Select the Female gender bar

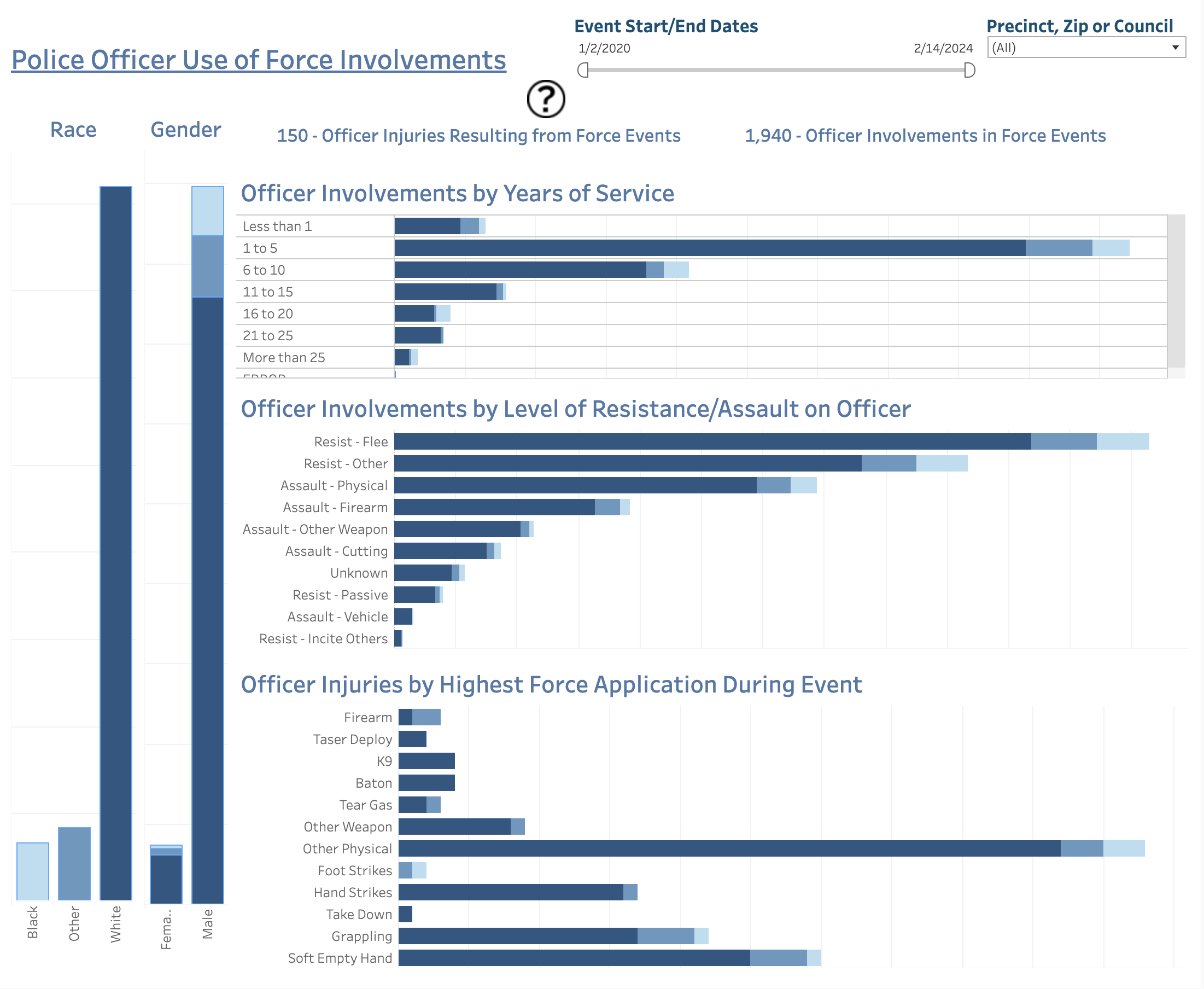point(166,877)
